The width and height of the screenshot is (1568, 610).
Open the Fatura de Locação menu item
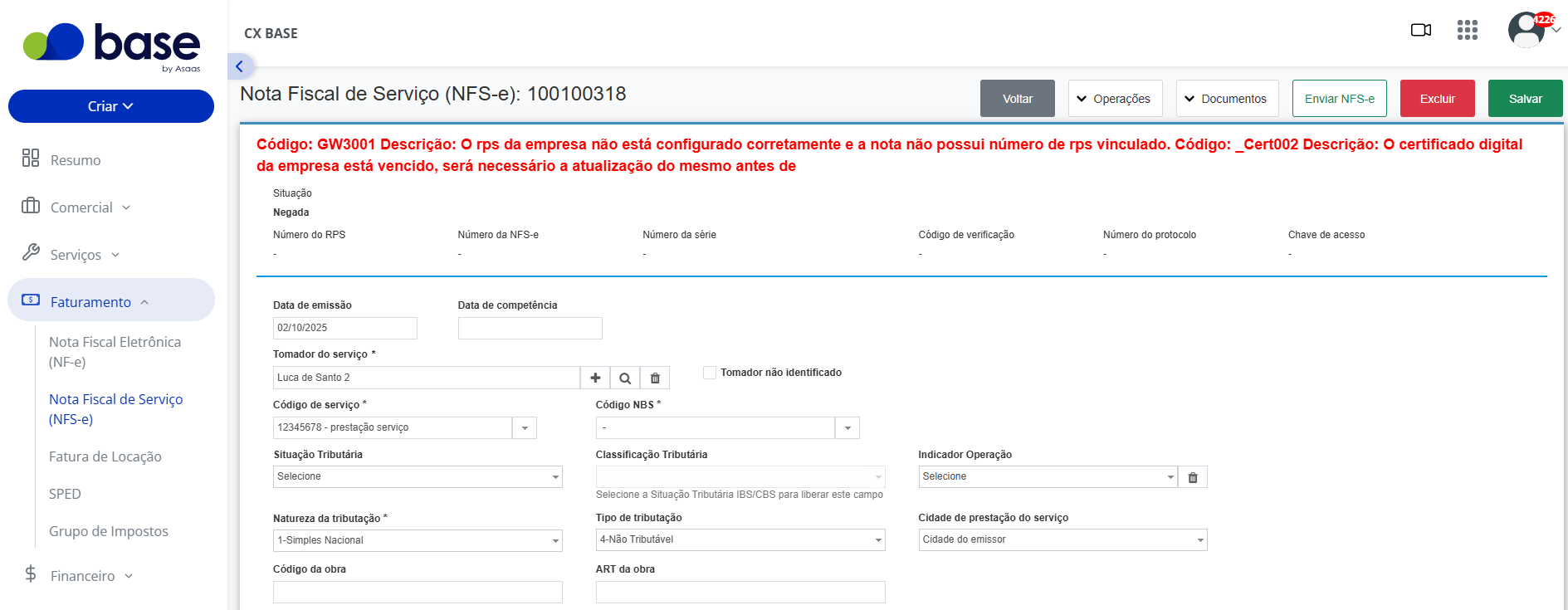[105, 456]
